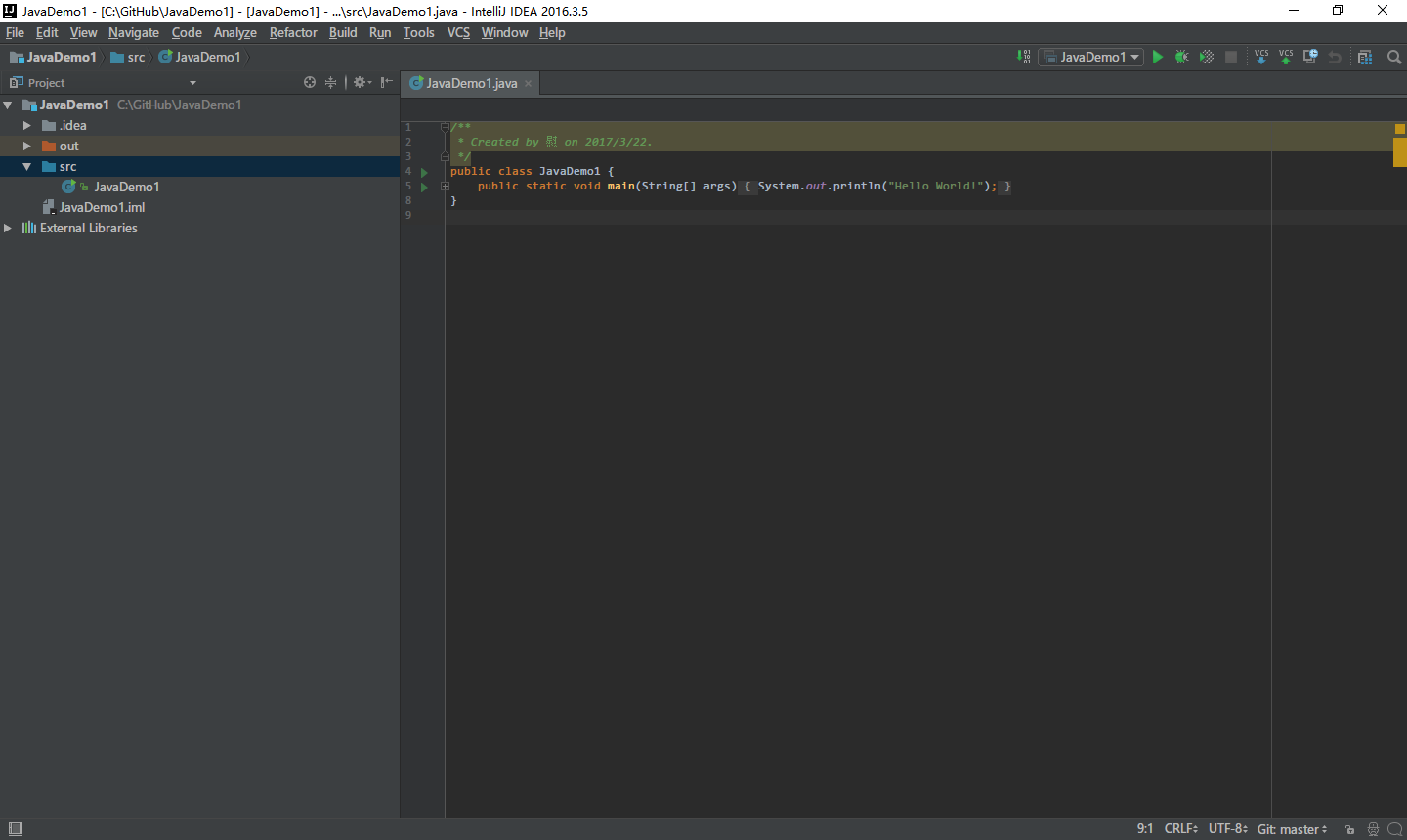This screenshot has height=840, width=1407.
Task: Click the grey Stop button in toolbar
Action: (x=1231, y=57)
